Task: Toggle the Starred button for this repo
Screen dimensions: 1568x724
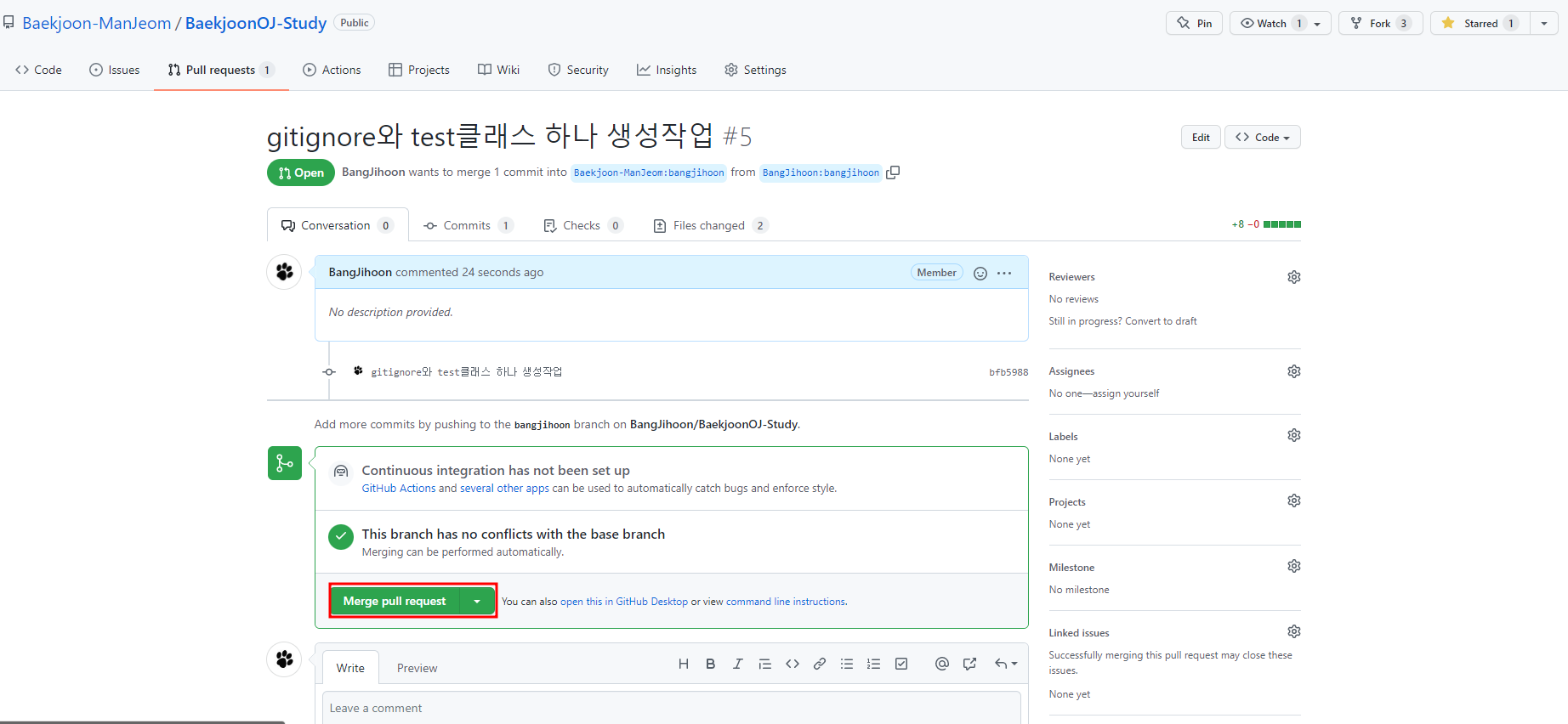Action: tap(1480, 23)
